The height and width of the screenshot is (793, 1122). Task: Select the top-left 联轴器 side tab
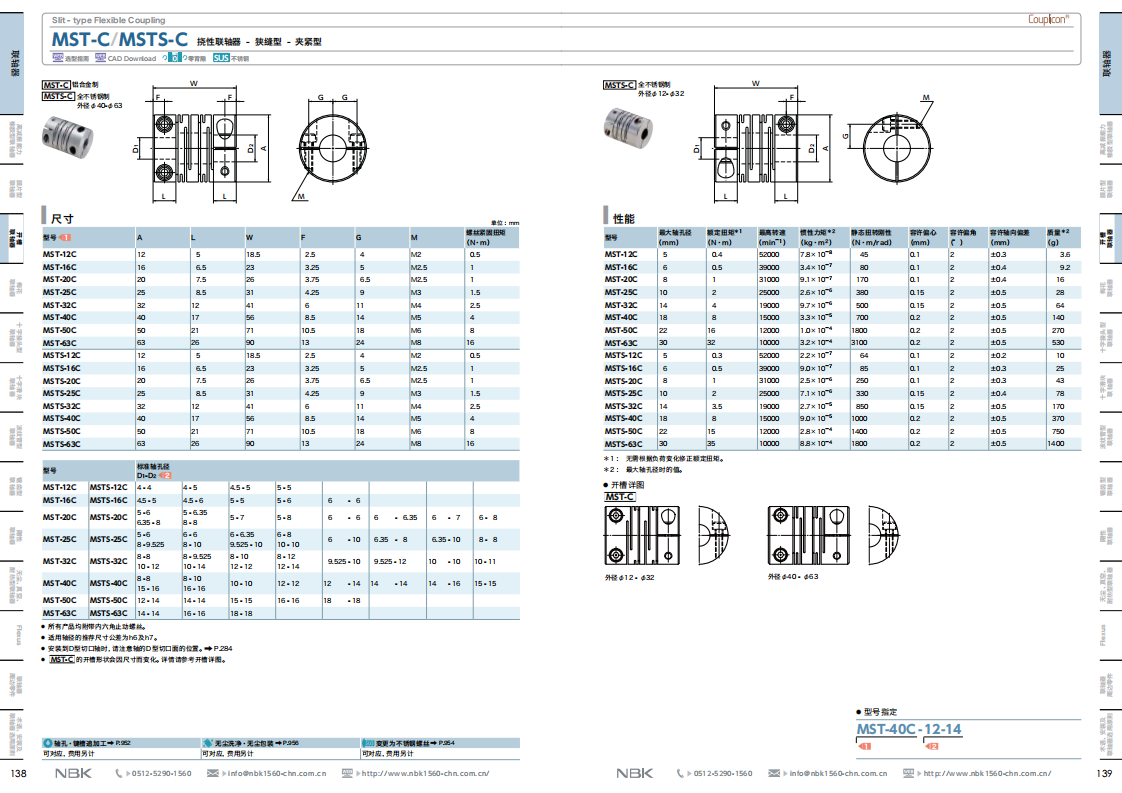(11, 64)
